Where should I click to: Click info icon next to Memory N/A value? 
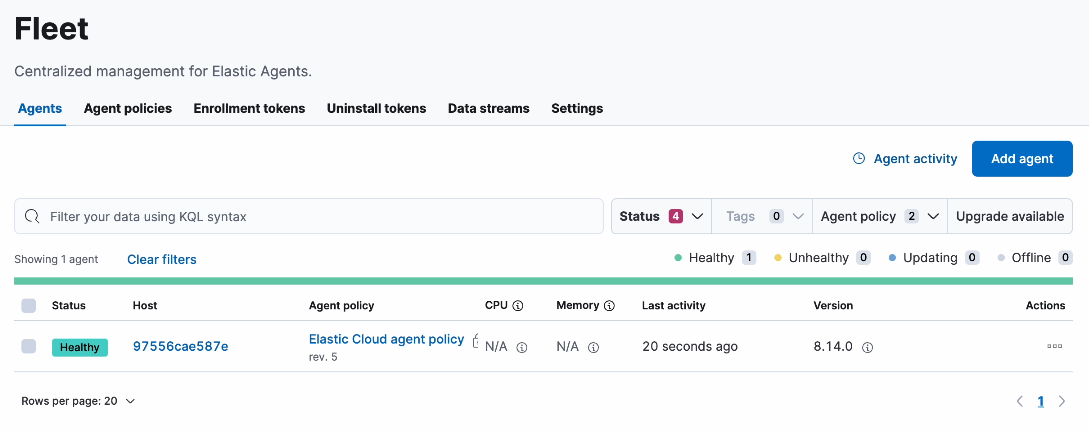[x=593, y=348]
